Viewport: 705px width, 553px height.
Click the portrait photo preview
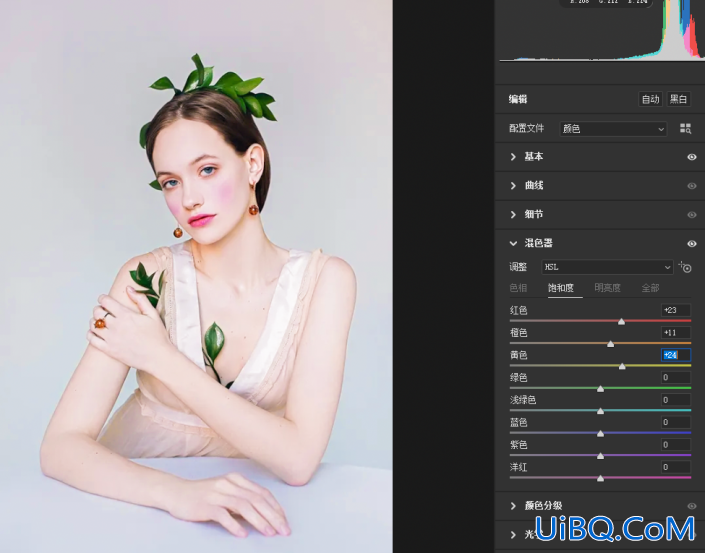tap(196, 276)
